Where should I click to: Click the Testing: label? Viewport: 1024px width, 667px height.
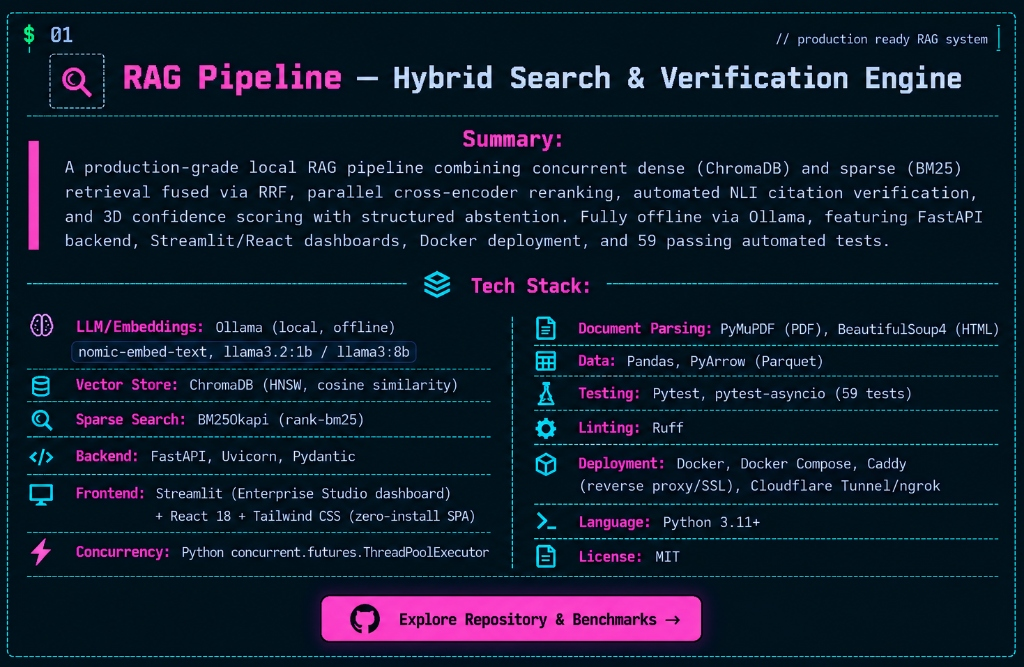tap(609, 393)
